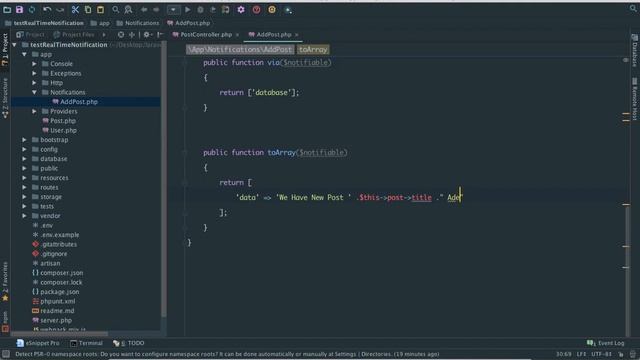
Task: Click the Redo arrow icon
Action: 60,9
